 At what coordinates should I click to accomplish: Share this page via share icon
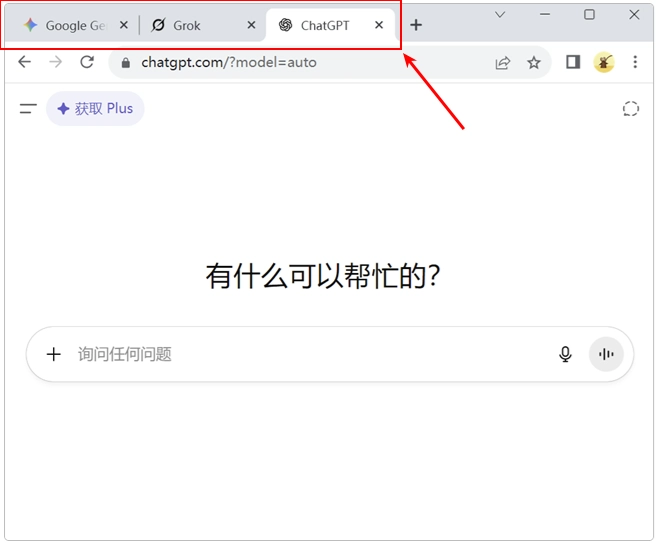click(502, 63)
